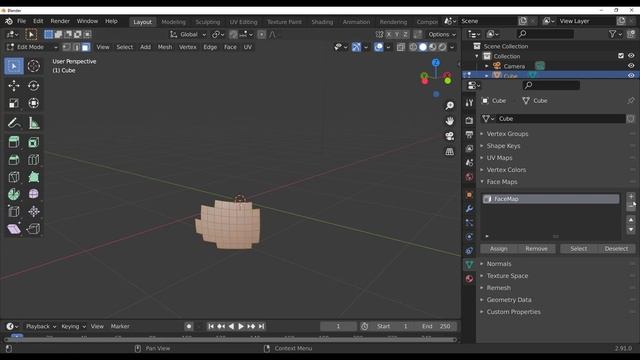Select the Poly Build tool
Viewport: 640px width, 360px height.
point(33,177)
